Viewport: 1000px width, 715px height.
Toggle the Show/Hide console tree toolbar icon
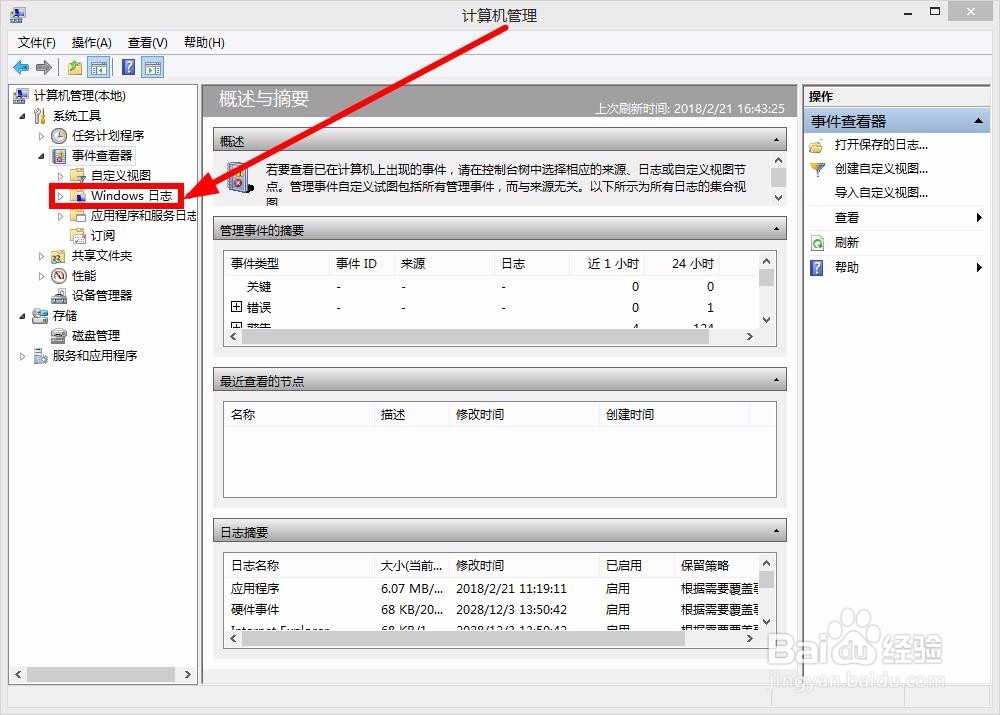pyautogui.click(x=98, y=67)
